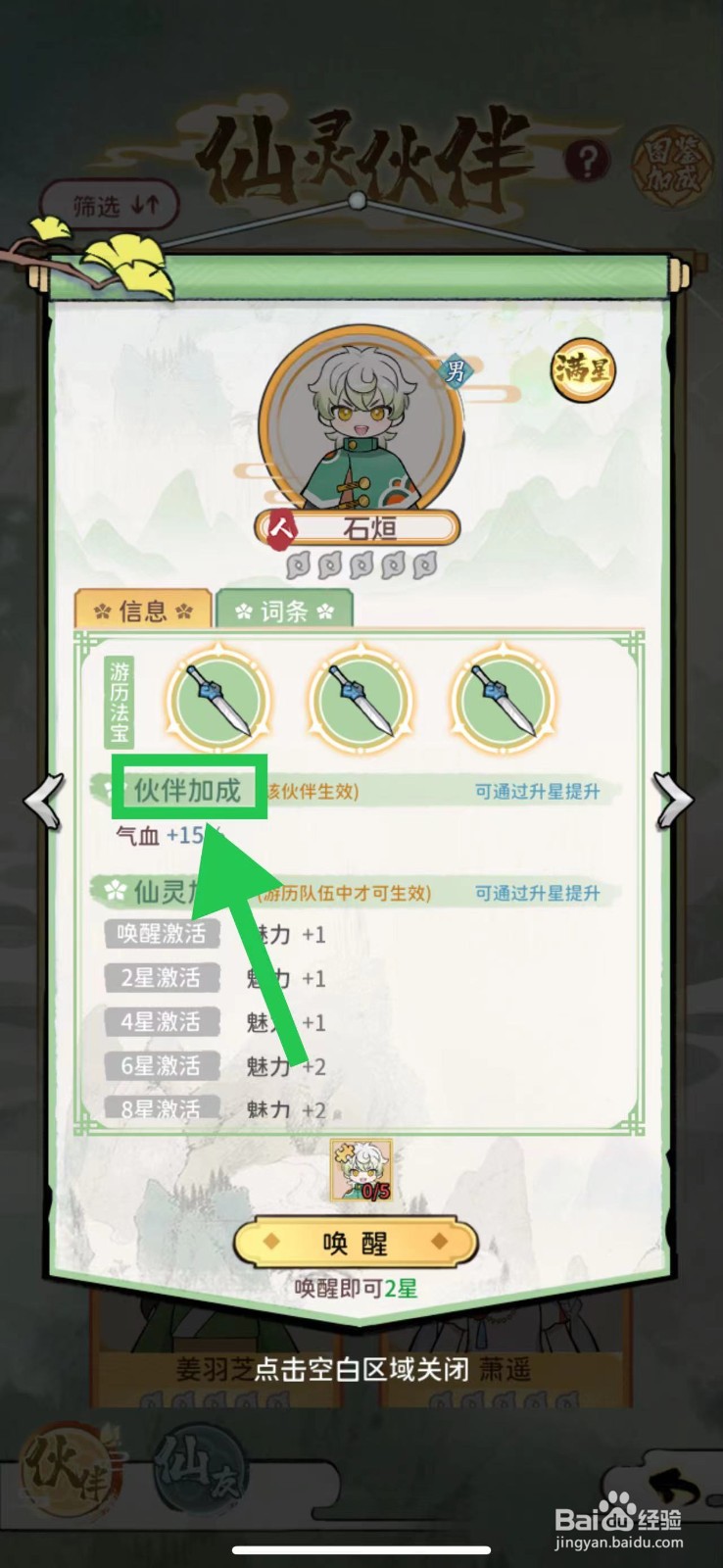Viewport: 723px width, 1568px height.
Task: Select the middle 游历法宝 dagger slot
Action: point(361,699)
